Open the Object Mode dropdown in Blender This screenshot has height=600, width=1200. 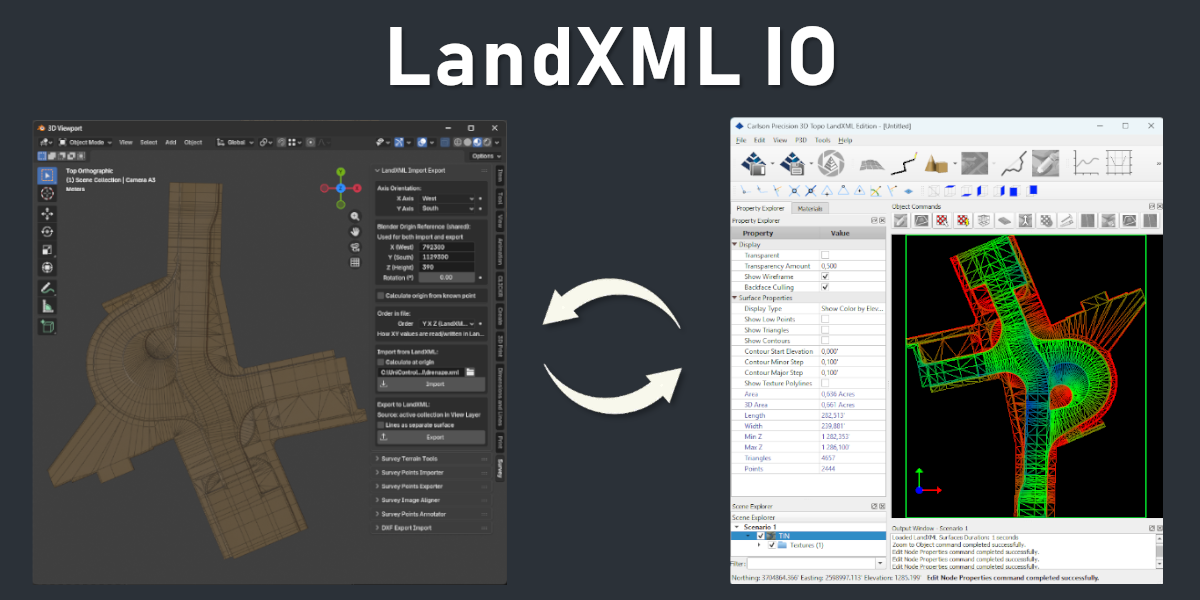point(85,142)
